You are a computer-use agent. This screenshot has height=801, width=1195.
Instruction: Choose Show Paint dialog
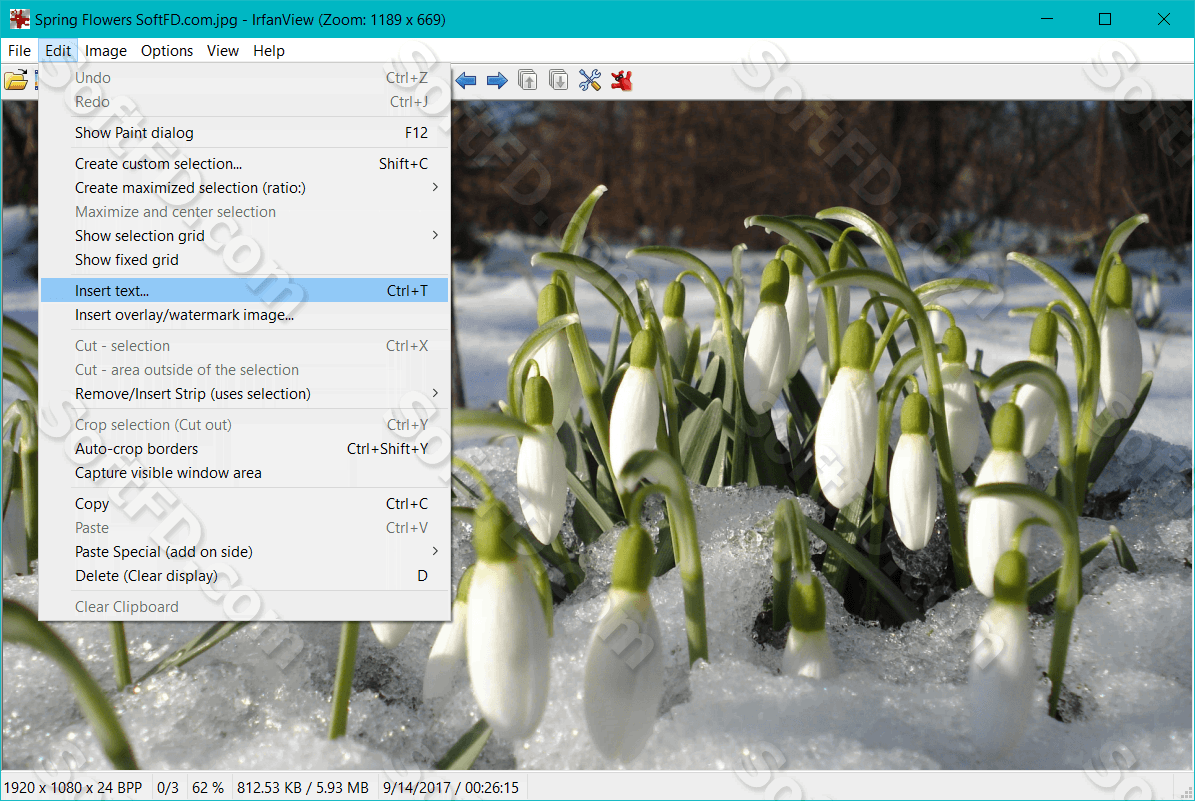pos(245,133)
